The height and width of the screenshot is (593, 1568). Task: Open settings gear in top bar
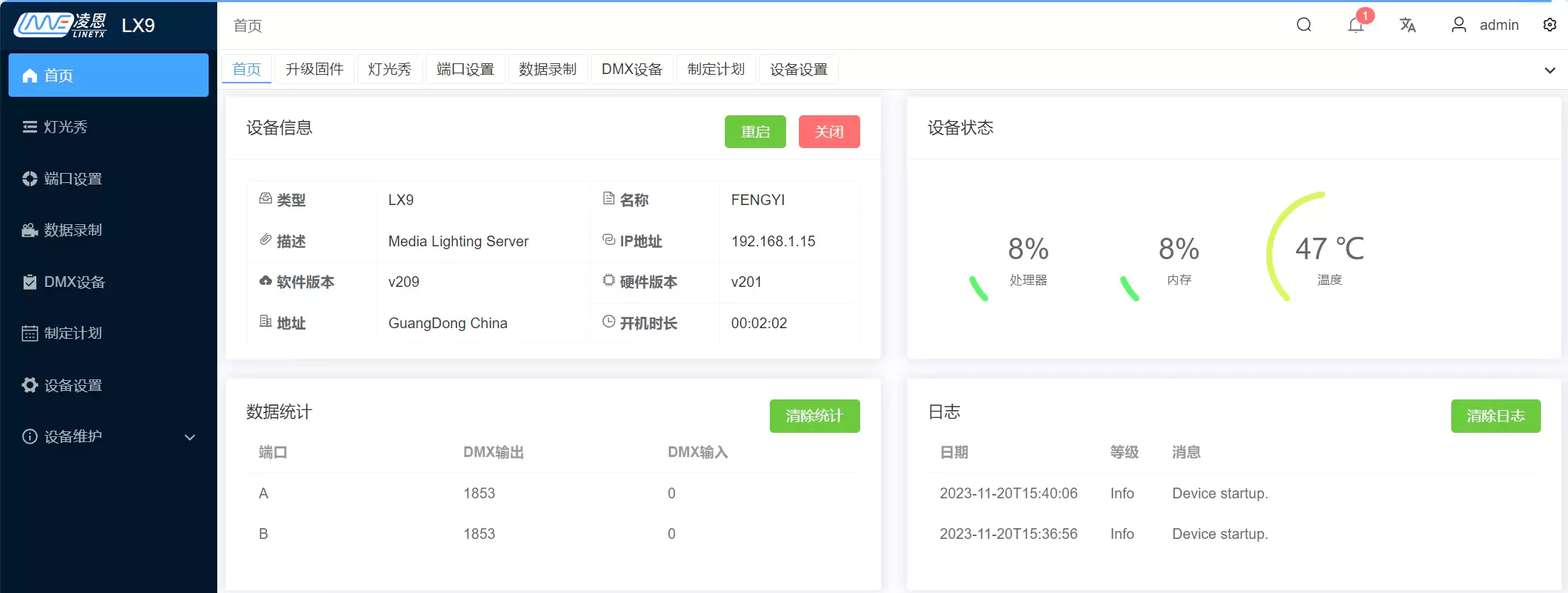tap(1549, 25)
